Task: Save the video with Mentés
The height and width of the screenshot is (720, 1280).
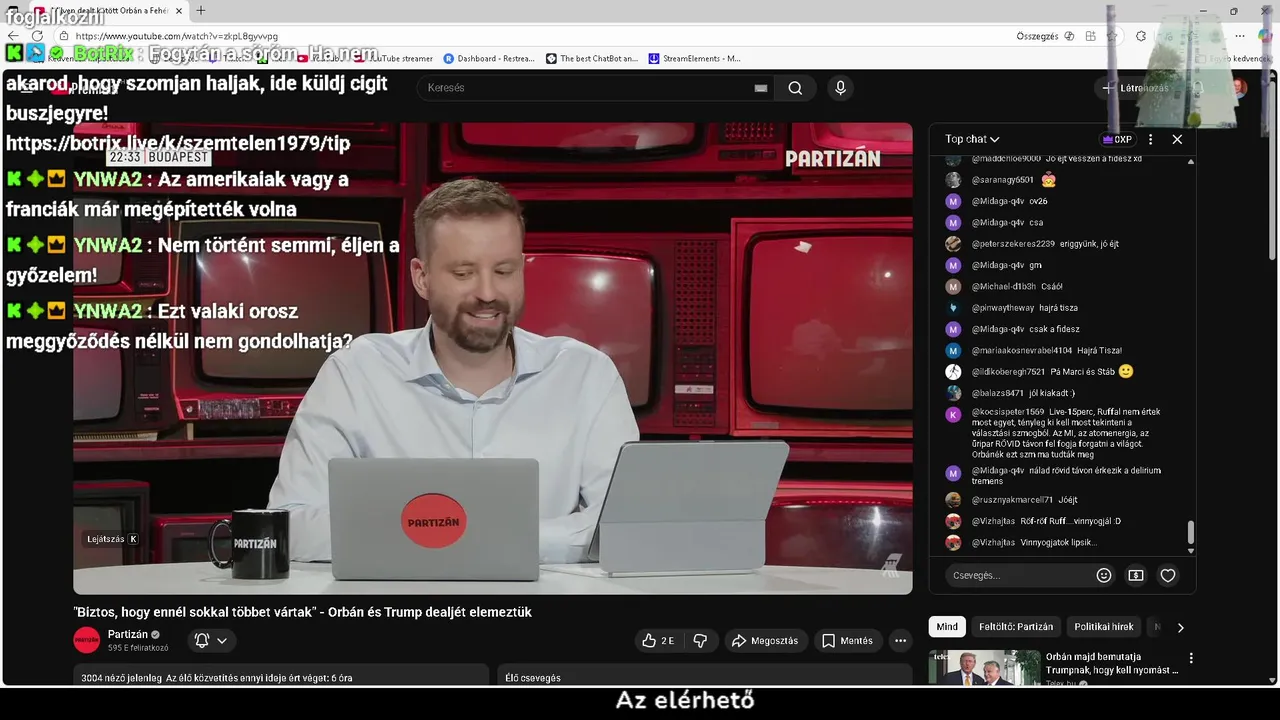Action: 847,641
